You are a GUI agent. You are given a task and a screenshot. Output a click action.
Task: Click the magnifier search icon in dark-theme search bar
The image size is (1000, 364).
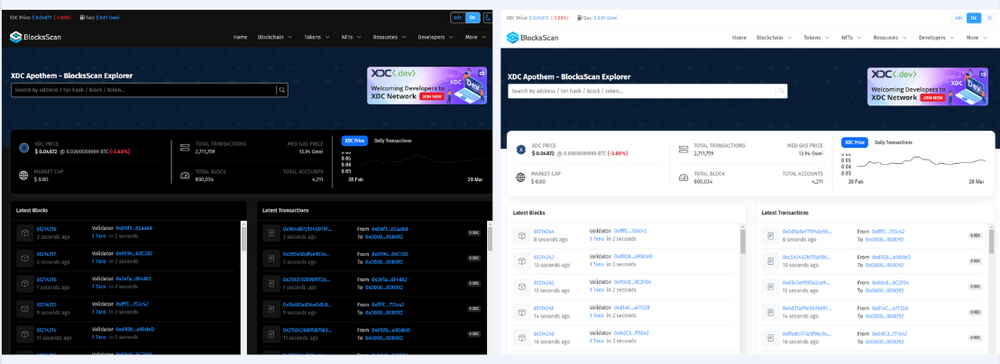281,90
